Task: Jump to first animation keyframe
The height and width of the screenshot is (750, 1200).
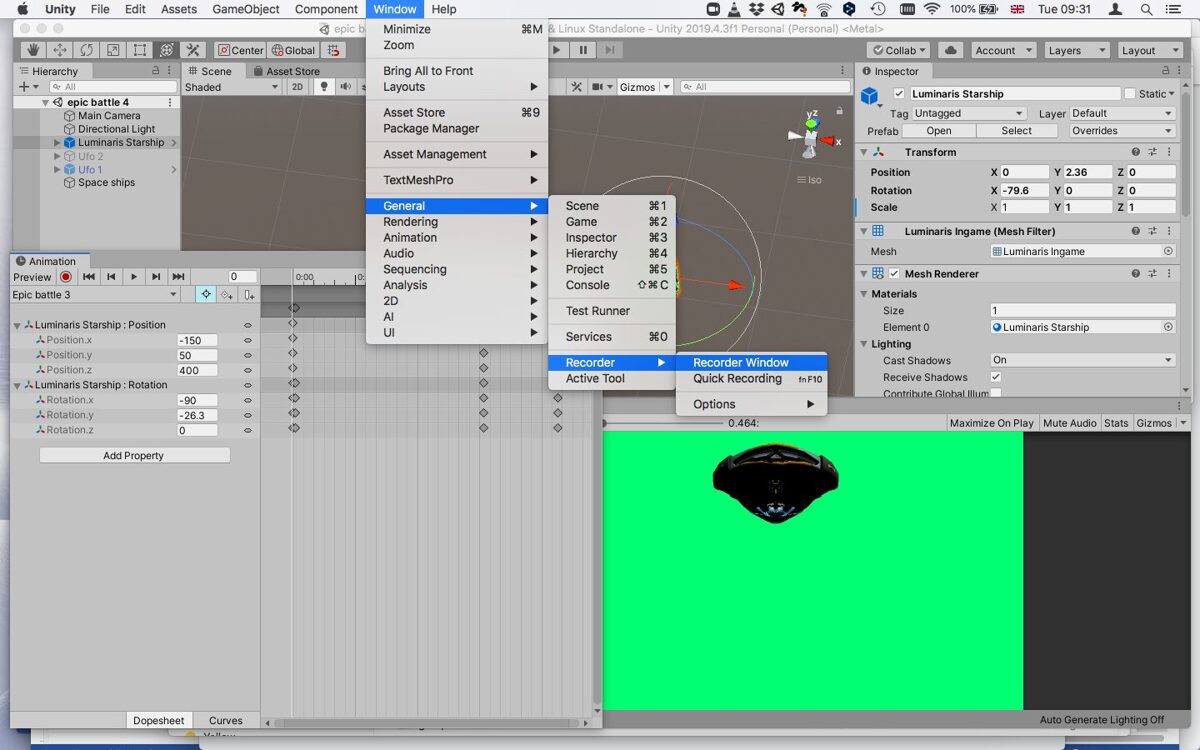Action: [x=89, y=277]
